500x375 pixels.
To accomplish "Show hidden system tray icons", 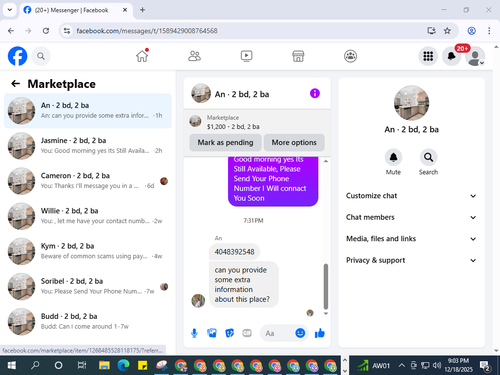I will [402, 365].
